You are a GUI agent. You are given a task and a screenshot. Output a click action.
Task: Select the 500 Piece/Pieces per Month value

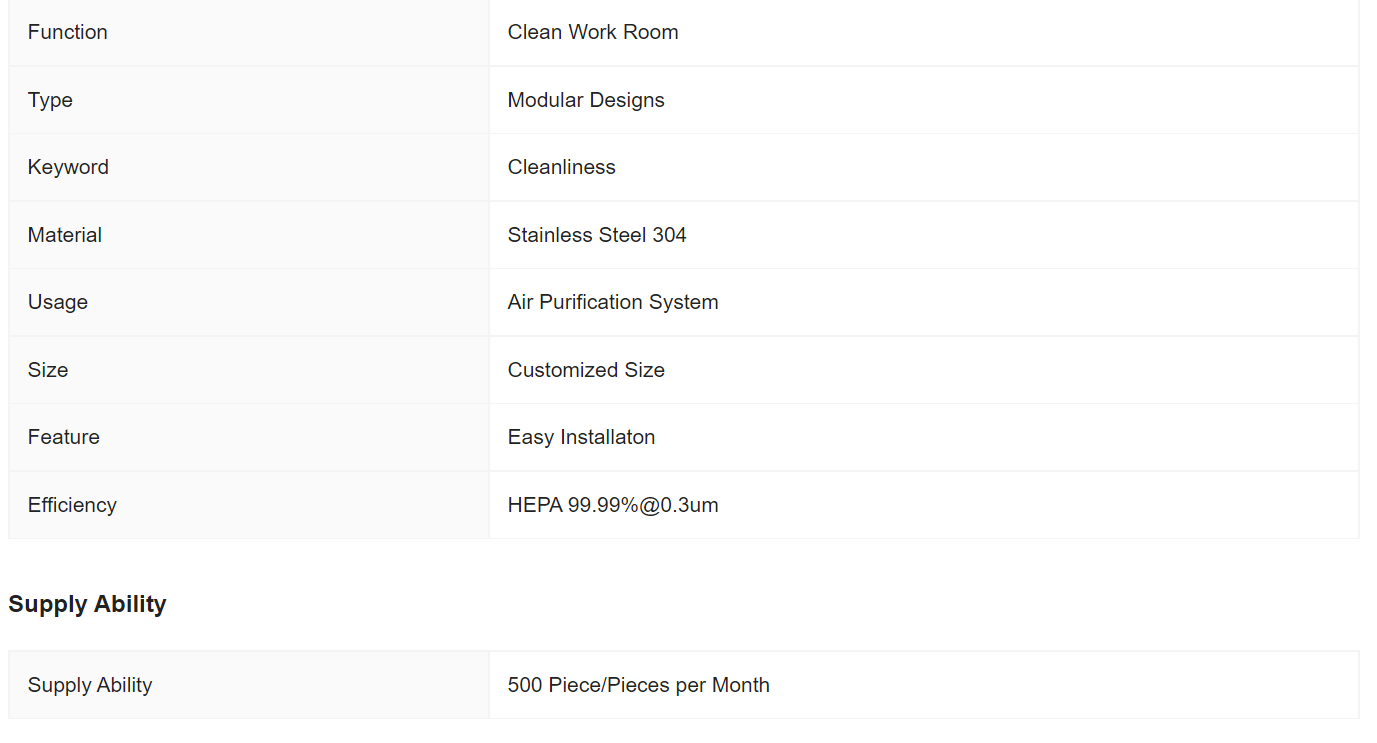[639, 685]
